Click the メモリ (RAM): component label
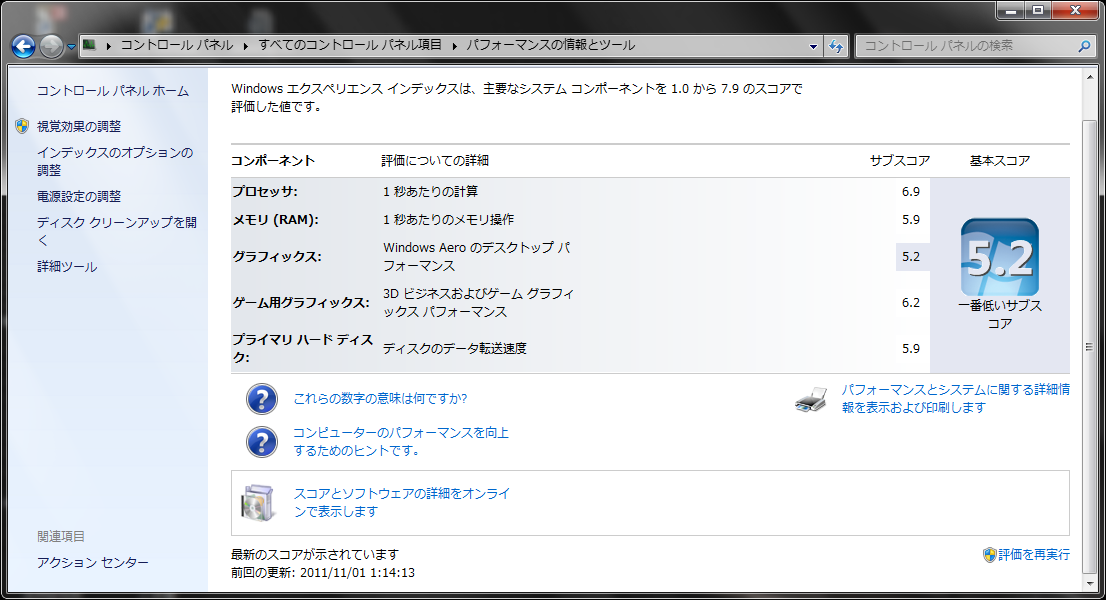This screenshot has width=1106, height=600. click(276, 220)
